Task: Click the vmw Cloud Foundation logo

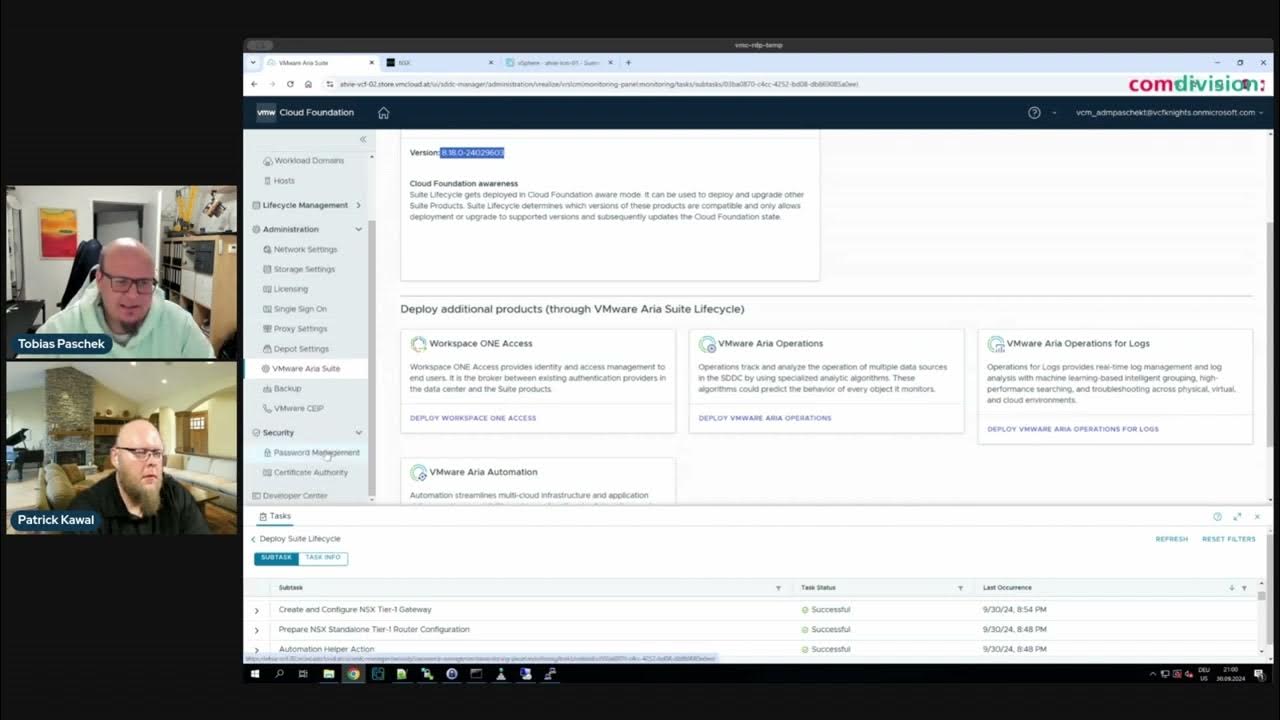Action: pyautogui.click(x=305, y=113)
